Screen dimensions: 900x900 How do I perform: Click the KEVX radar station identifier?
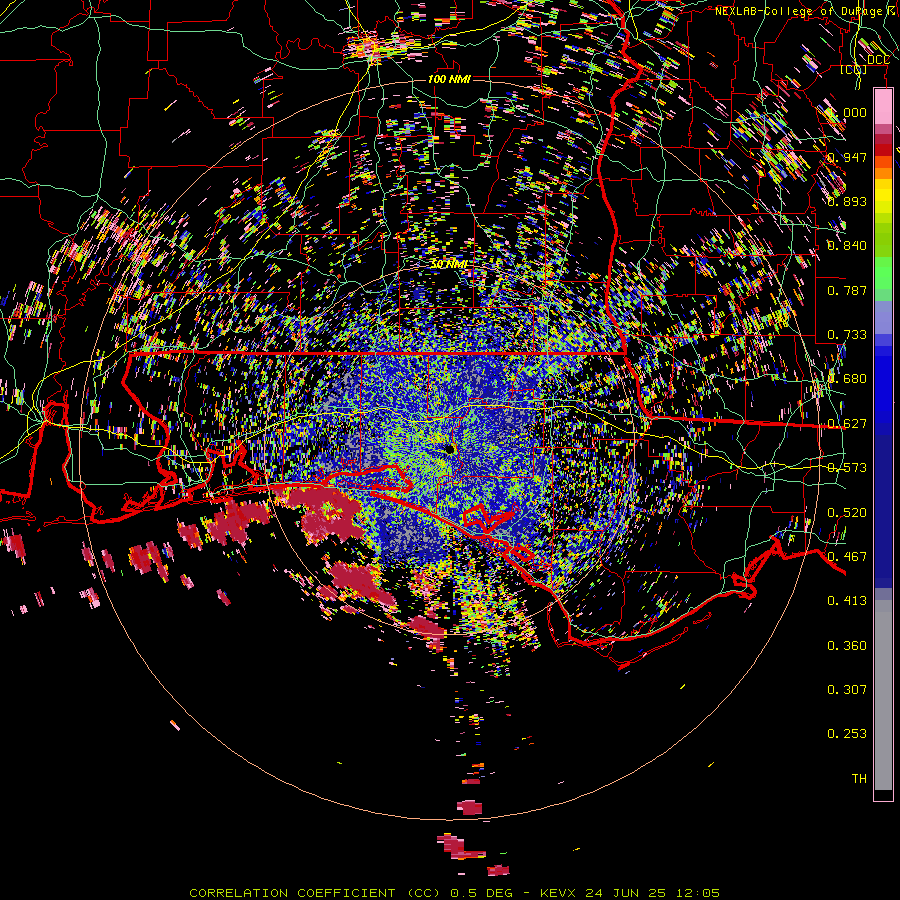pyautogui.click(x=559, y=893)
